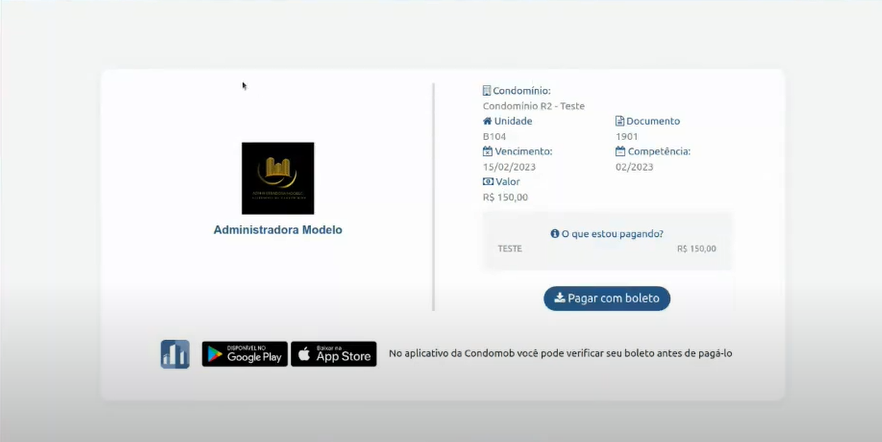Click the Vencimento calendar icon

pos(487,152)
